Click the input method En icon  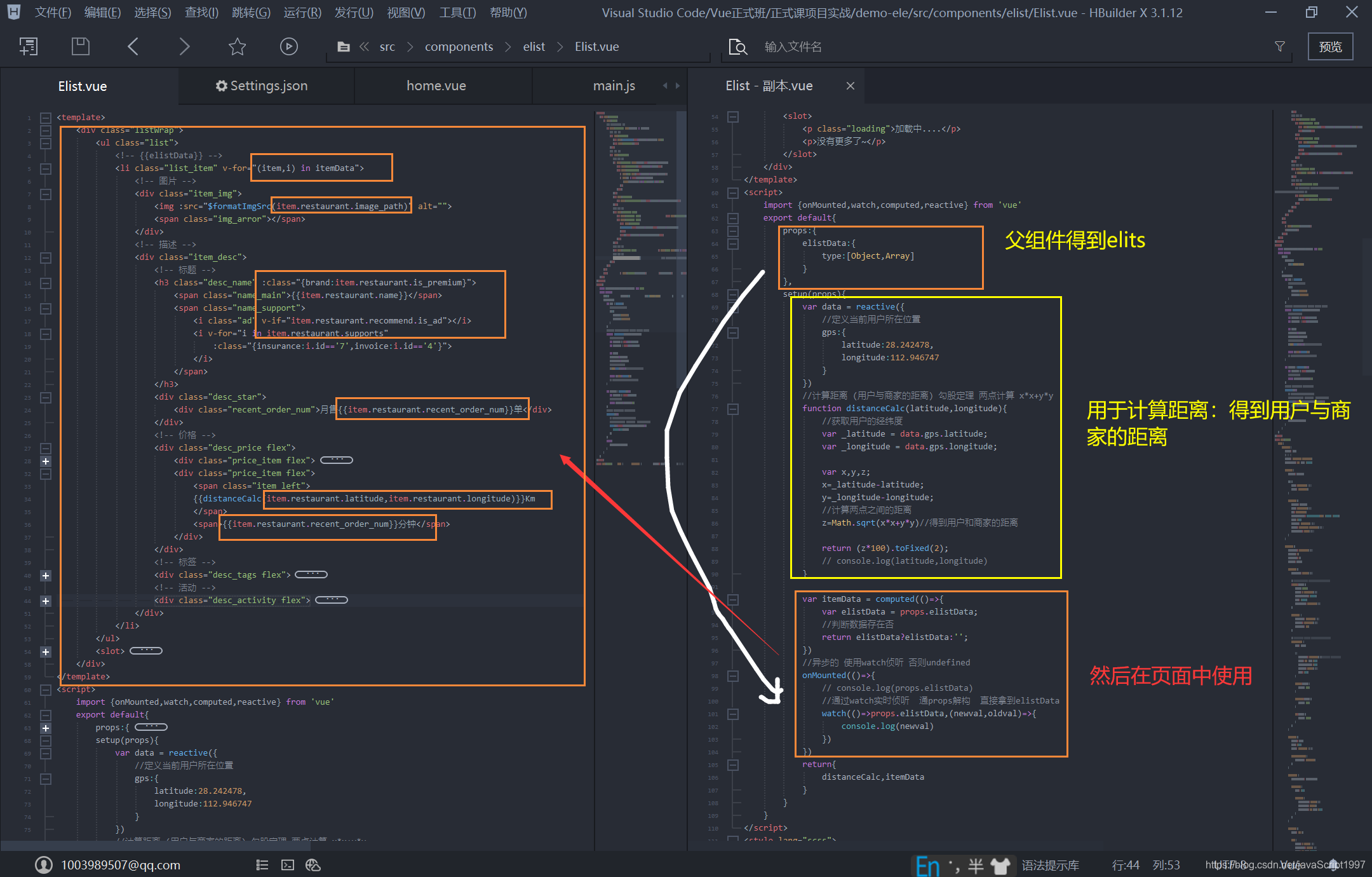tap(928, 866)
